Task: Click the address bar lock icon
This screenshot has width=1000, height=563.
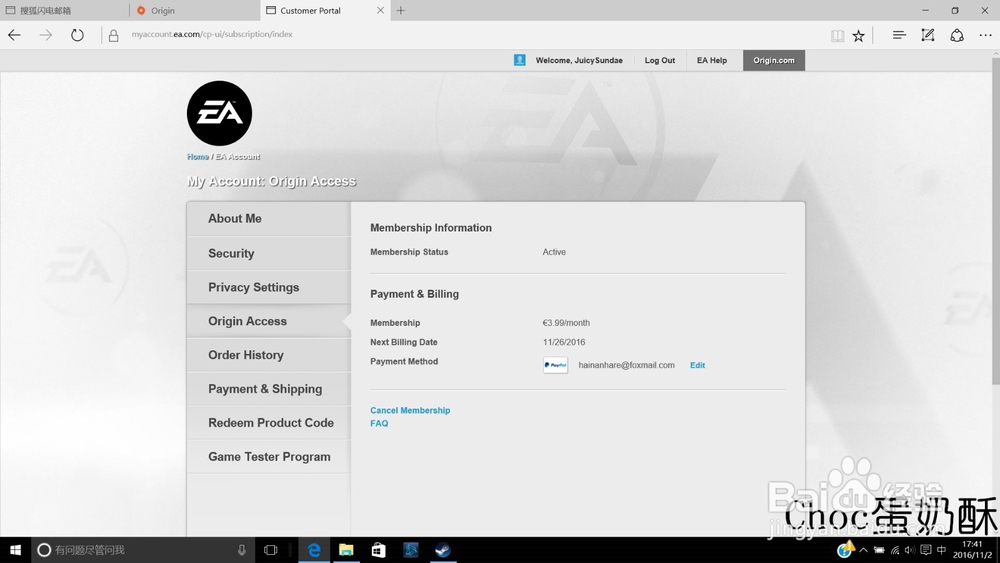Action: (x=114, y=36)
